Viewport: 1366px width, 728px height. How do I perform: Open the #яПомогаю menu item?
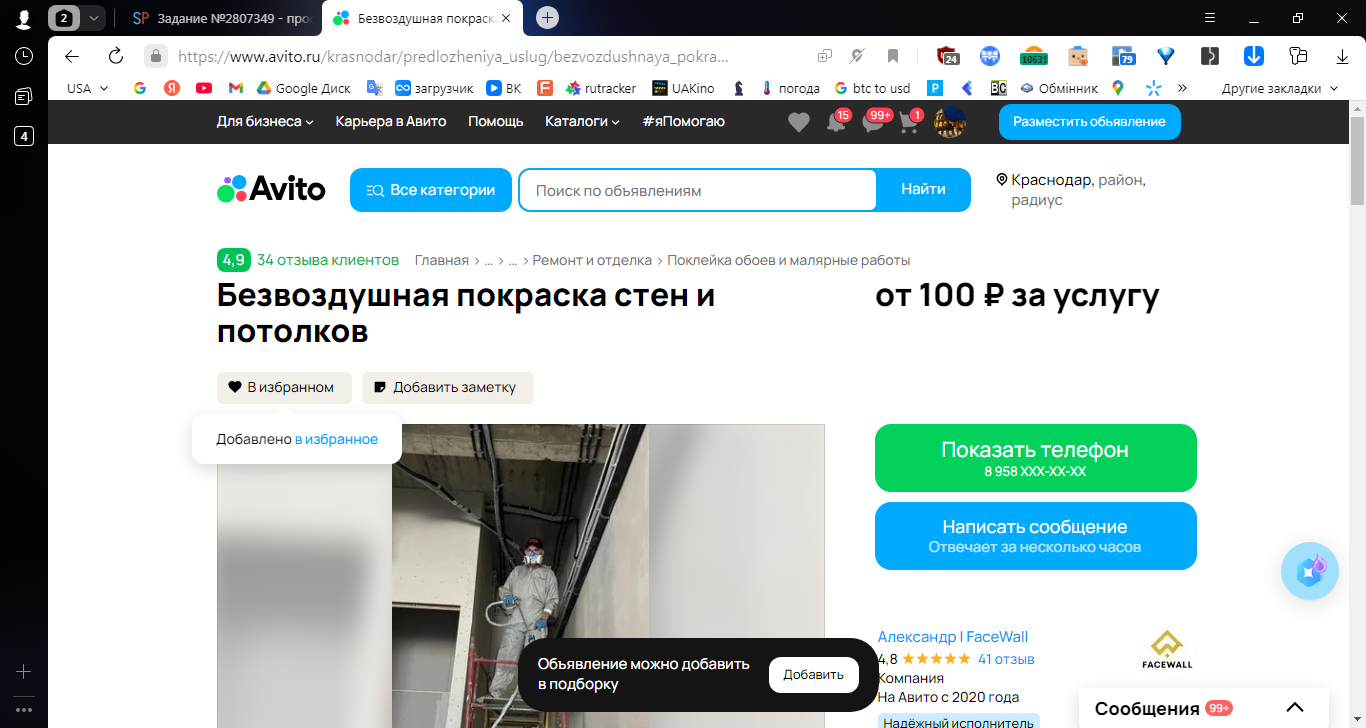tap(684, 121)
